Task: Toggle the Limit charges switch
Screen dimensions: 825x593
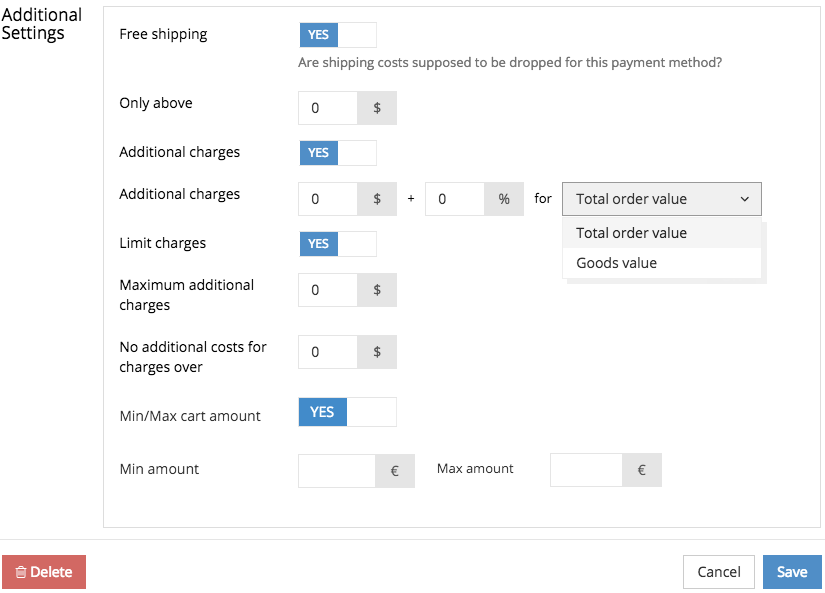Action: point(338,244)
